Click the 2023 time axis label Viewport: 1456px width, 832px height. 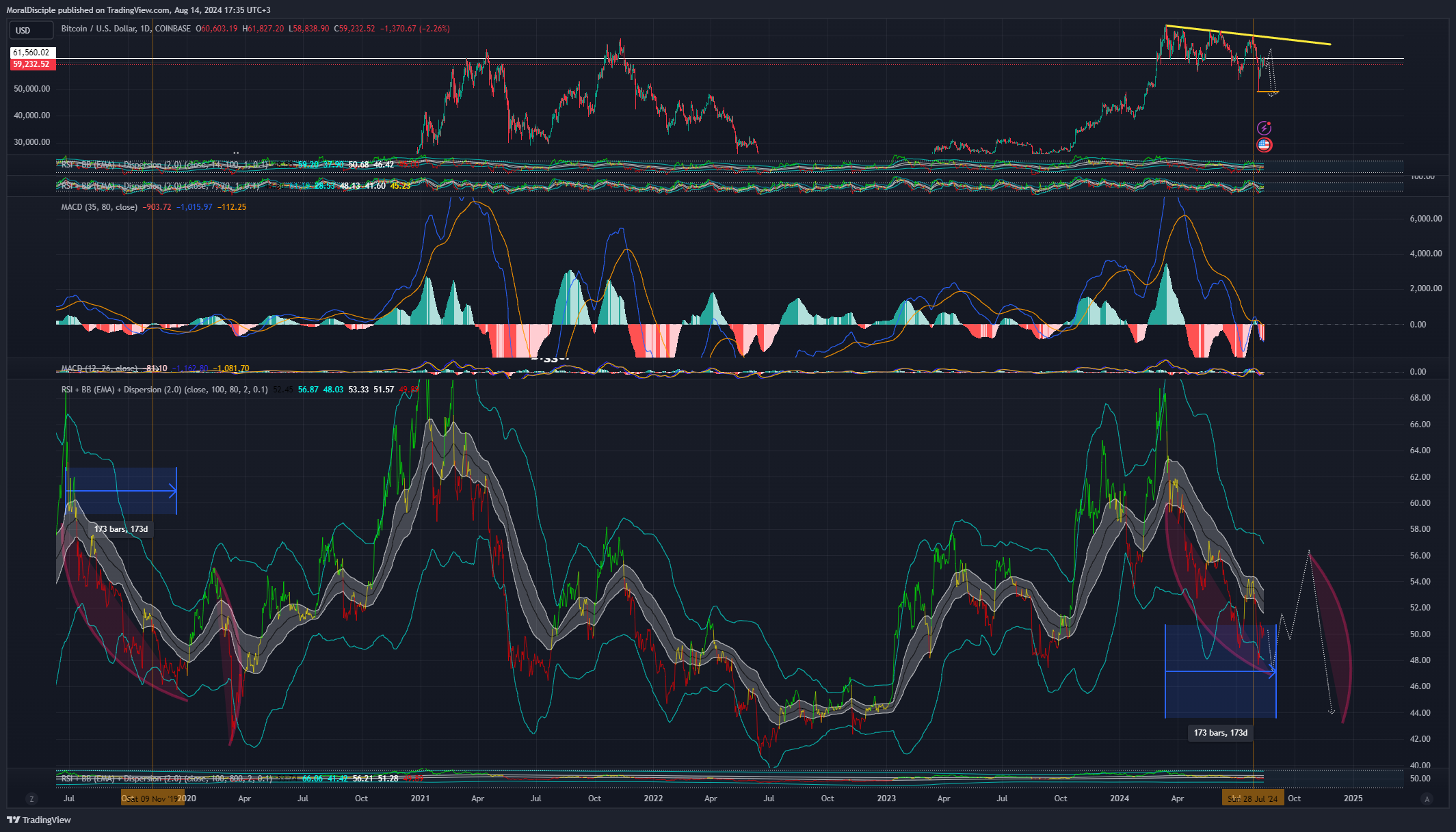pos(886,799)
